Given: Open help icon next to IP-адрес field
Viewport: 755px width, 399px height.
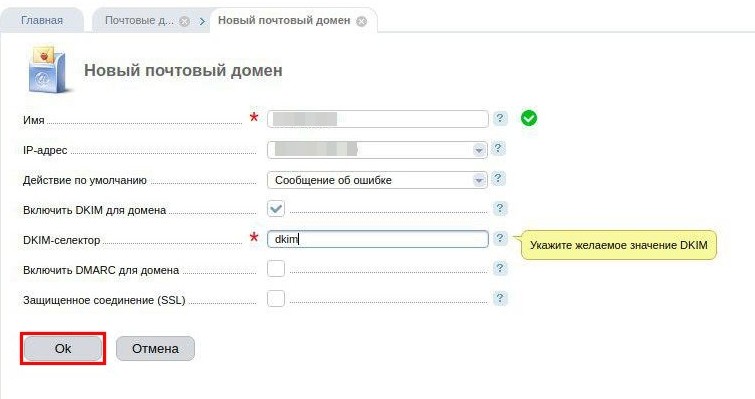Looking at the screenshot, I should (498, 148).
